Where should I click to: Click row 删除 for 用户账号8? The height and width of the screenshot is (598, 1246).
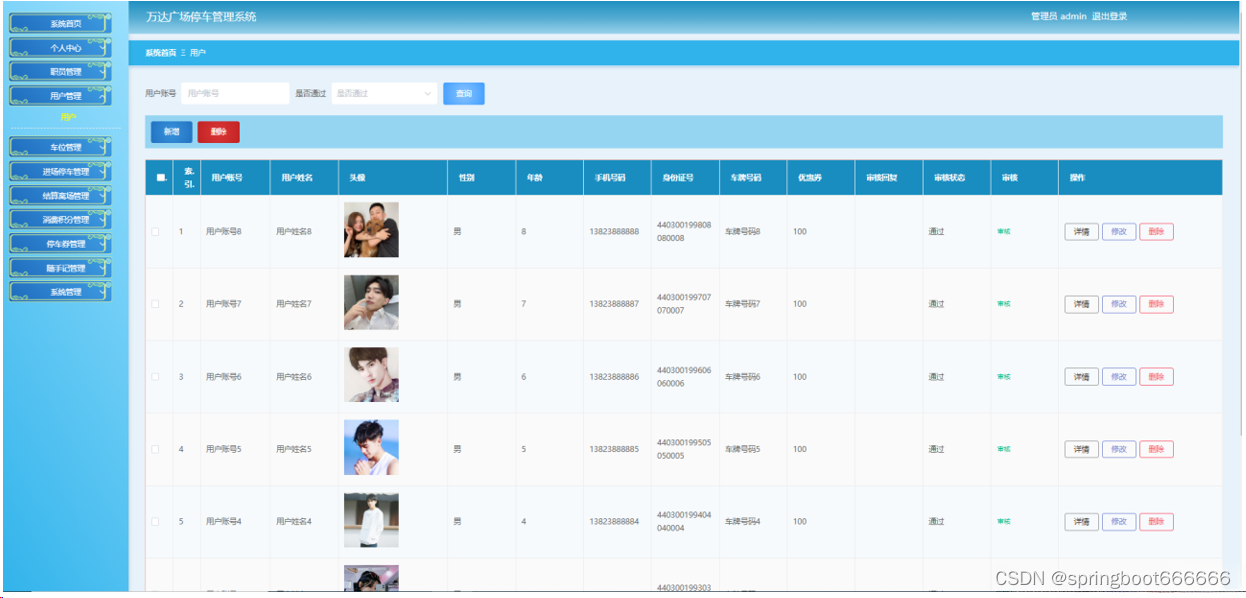[1156, 232]
